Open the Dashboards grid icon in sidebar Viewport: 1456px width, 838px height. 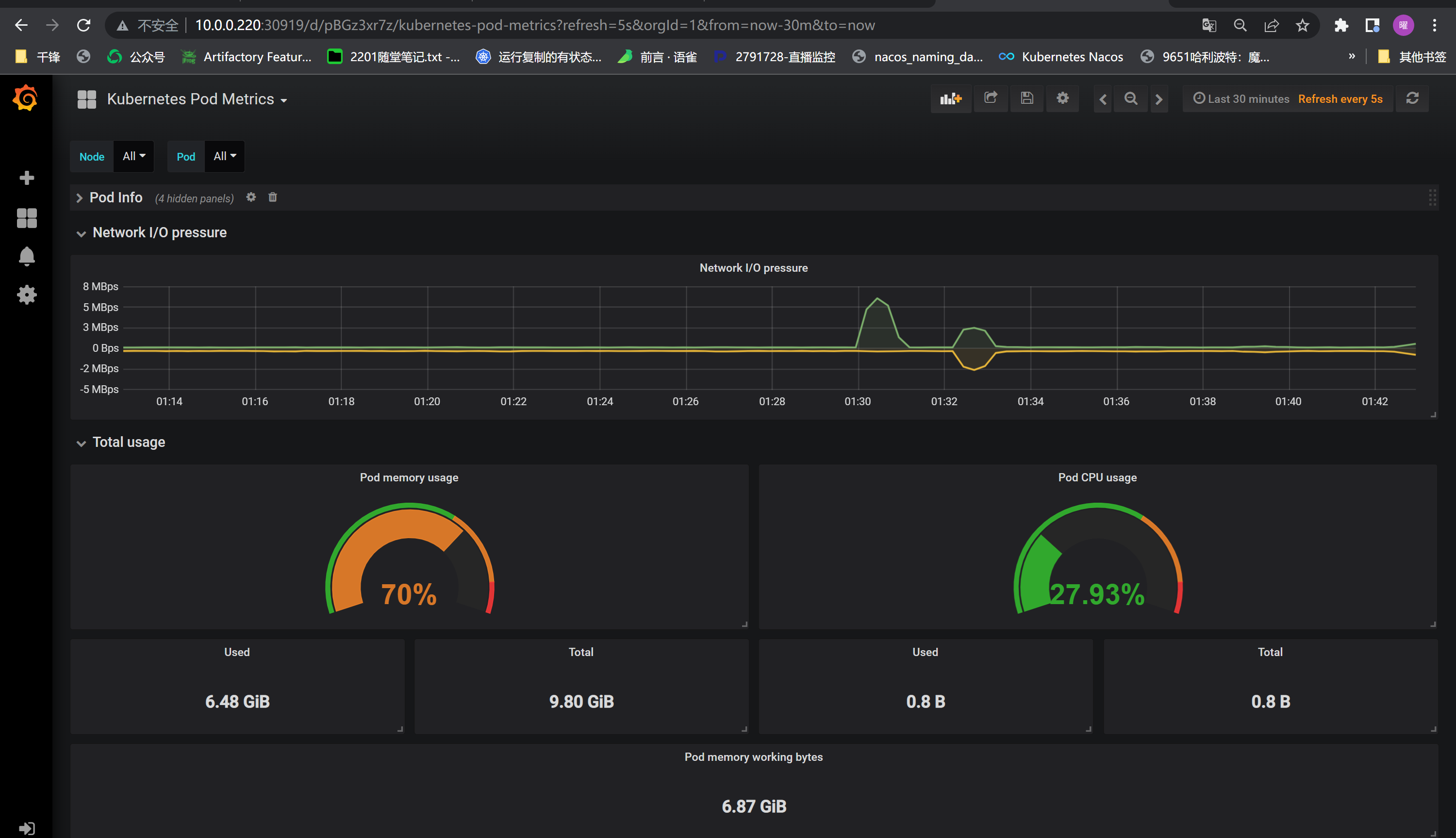coord(27,218)
